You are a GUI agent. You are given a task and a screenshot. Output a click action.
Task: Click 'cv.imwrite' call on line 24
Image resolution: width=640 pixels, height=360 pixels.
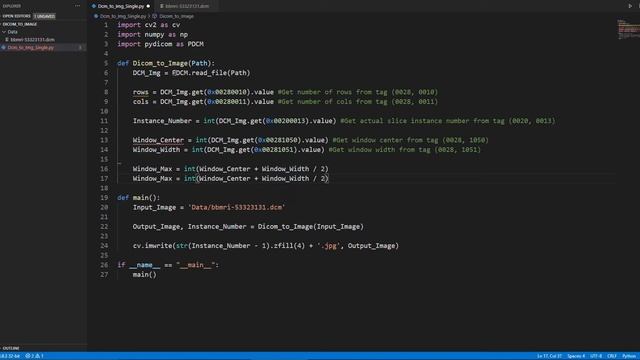pos(152,246)
